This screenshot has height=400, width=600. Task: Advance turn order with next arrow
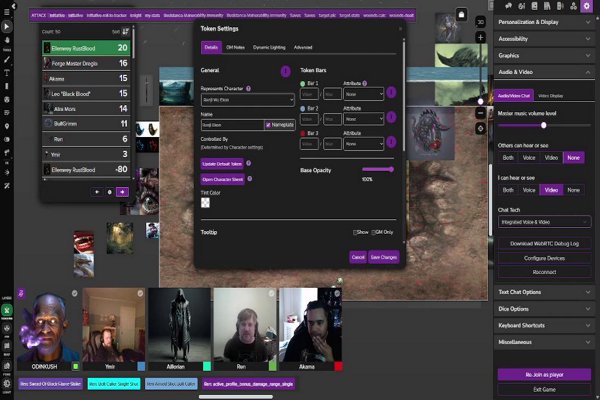[x=122, y=192]
